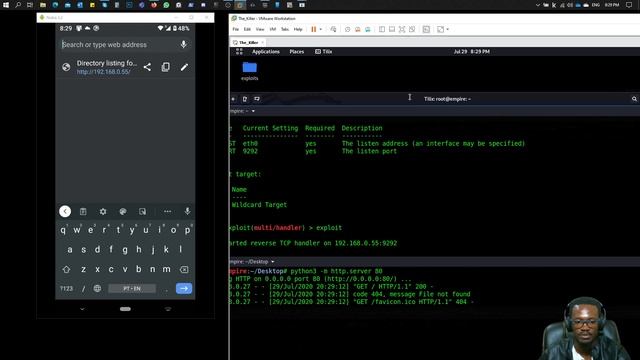
Task: Tap the slash key on keyboard
Action: [83, 289]
